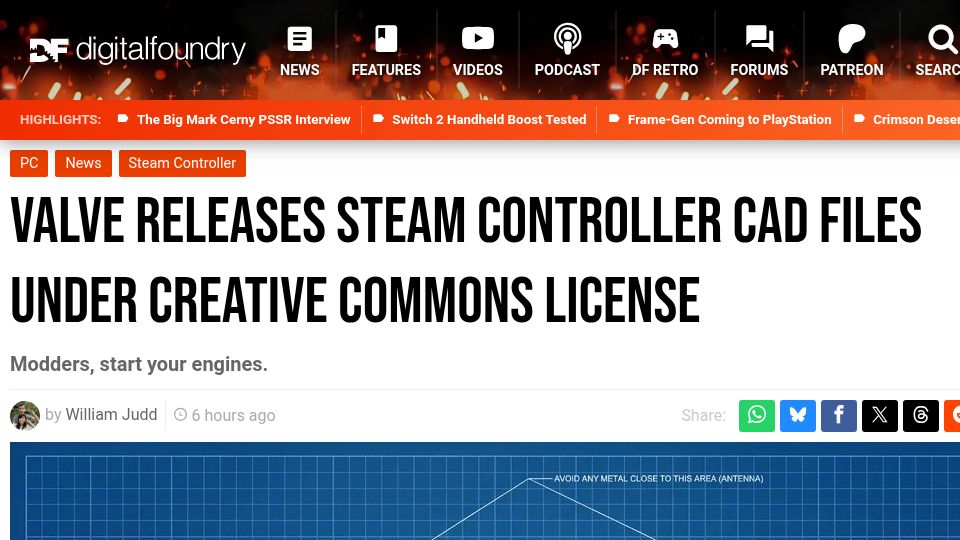The height and width of the screenshot is (540, 960).
Task: Select the Steam Controller category tag
Action: [182, 163]
